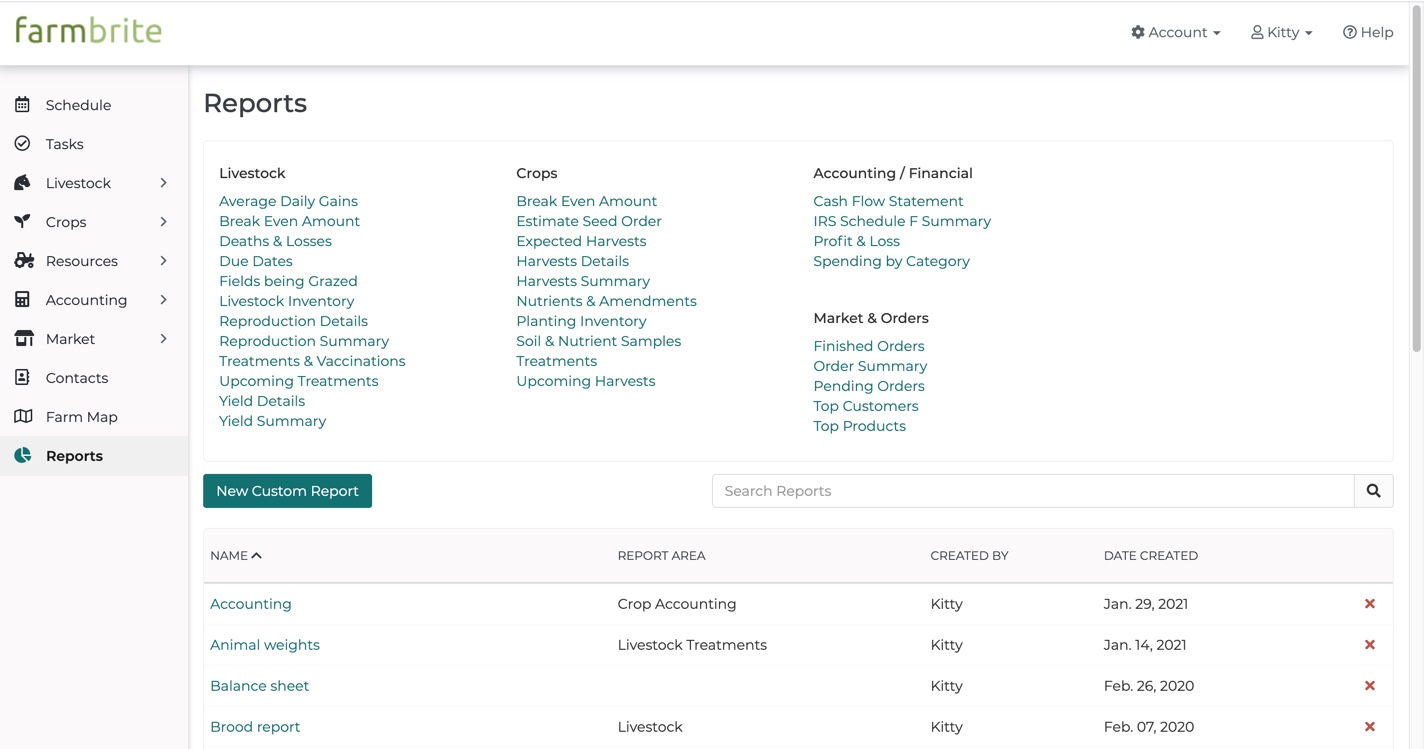Screen dimensions: 1424x749
Task: Open the Top Customers report
Action: 866,406
